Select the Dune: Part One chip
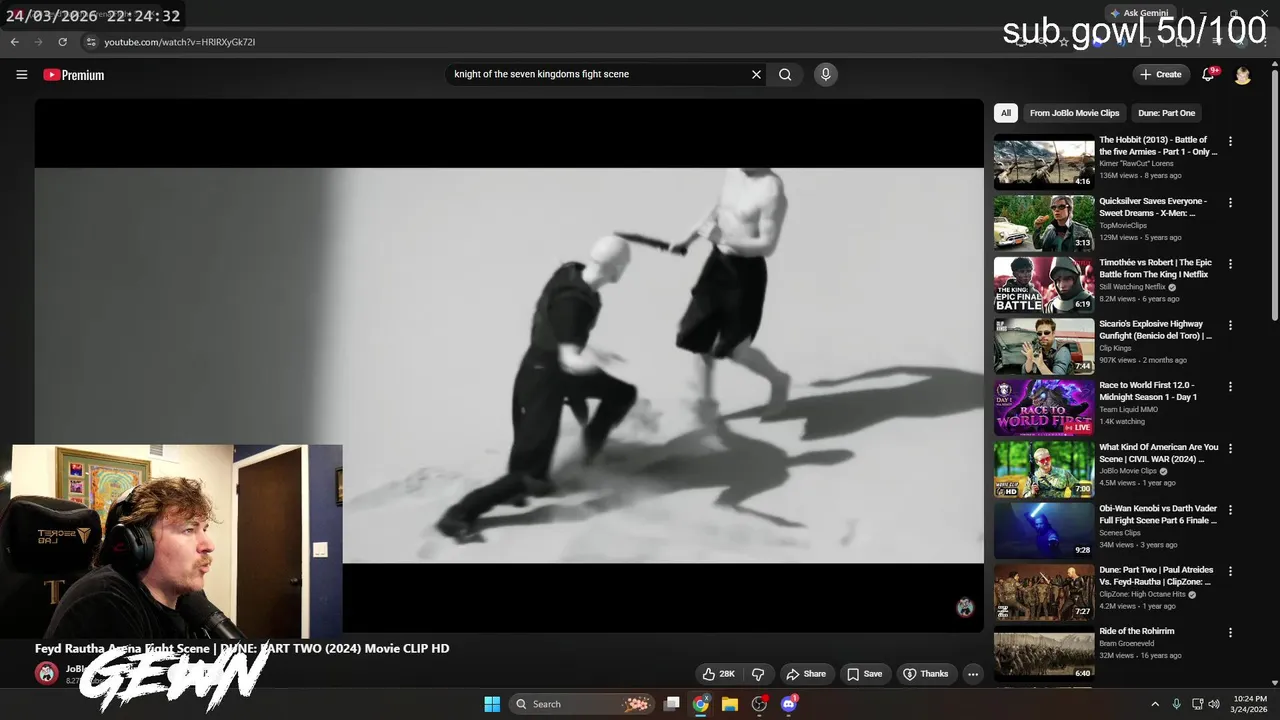 tap(1166, 113)
